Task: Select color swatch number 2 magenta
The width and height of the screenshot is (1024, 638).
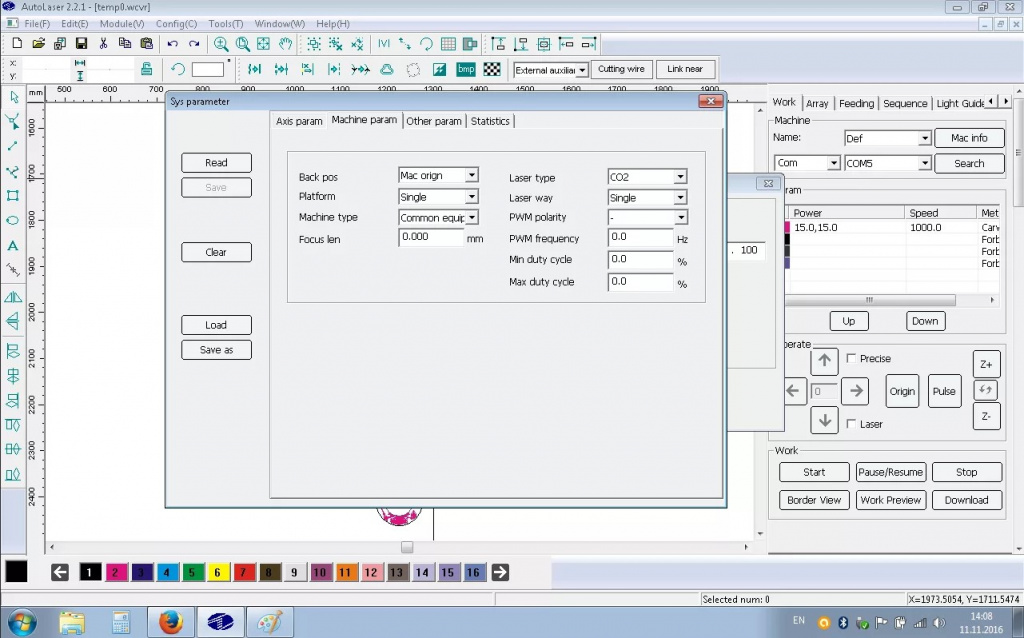Action: pyautogui.click(x=116, y=573)
